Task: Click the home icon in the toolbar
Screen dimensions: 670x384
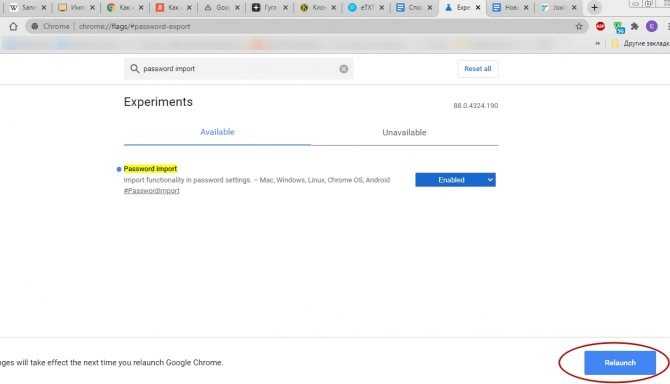Action: [x=13, y=26]
